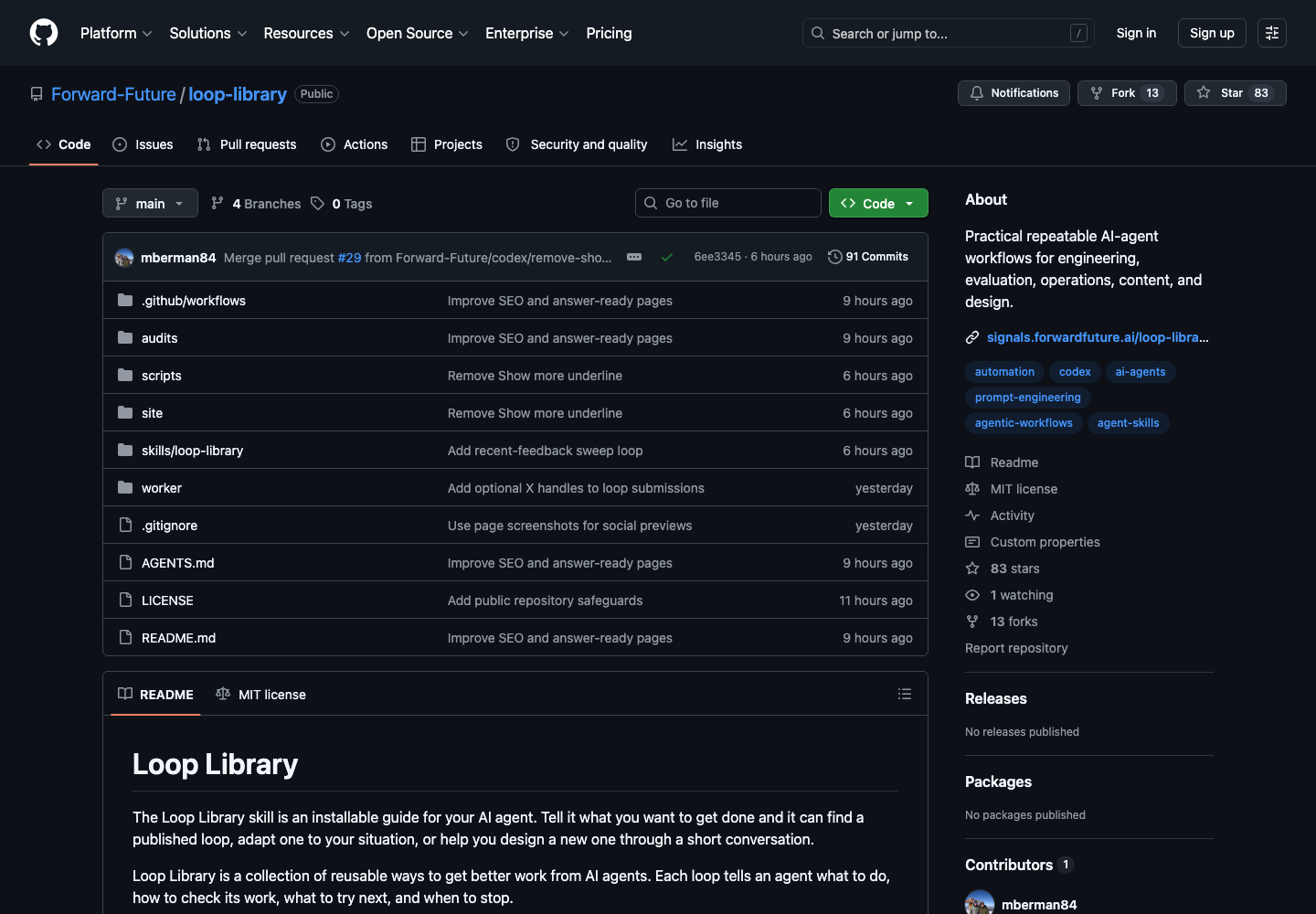This screenshot has height=914, width=1316.
Task: Switch to the Pull requests tab
Action: (247, 144)
